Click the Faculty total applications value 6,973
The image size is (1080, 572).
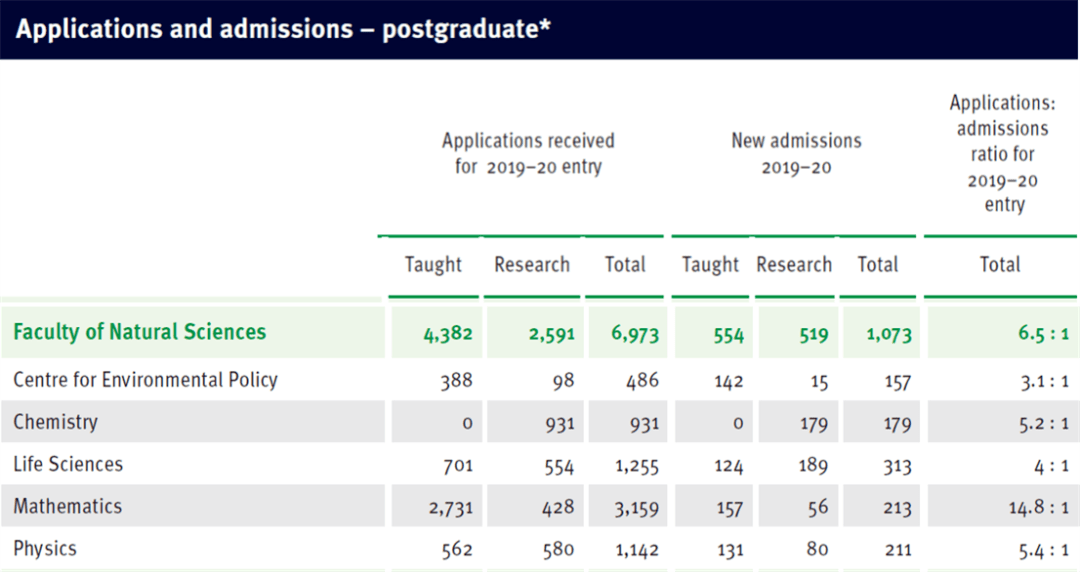click(634, 335)
